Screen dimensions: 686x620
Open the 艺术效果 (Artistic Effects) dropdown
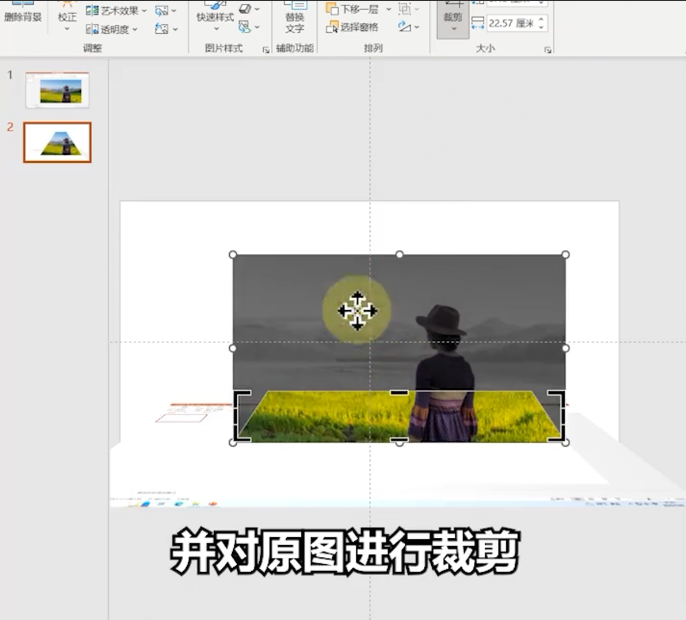116,11
